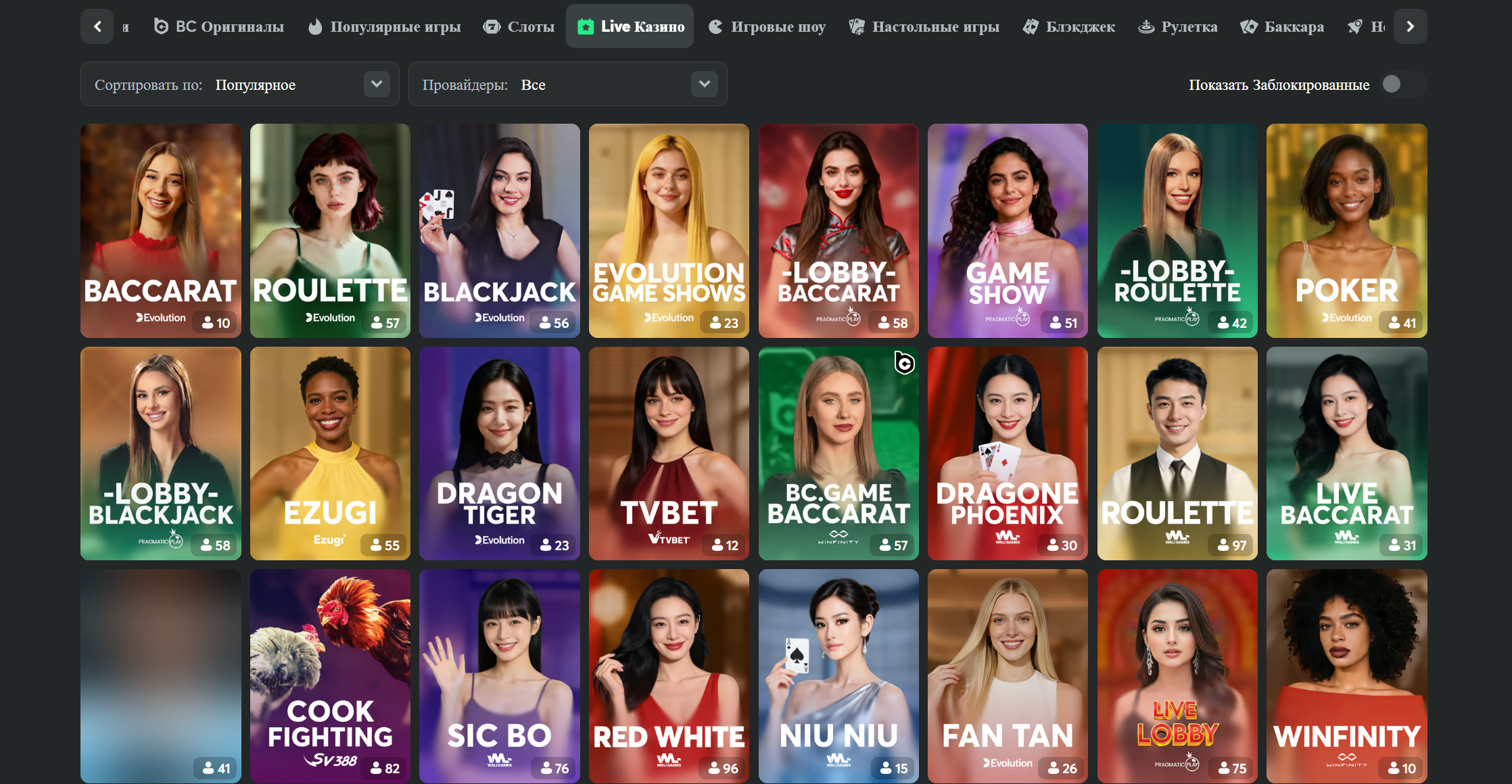The image size is (1512, 784).
Task: Click the icon beside Игровые шоу
Action: tap(715, 26)
